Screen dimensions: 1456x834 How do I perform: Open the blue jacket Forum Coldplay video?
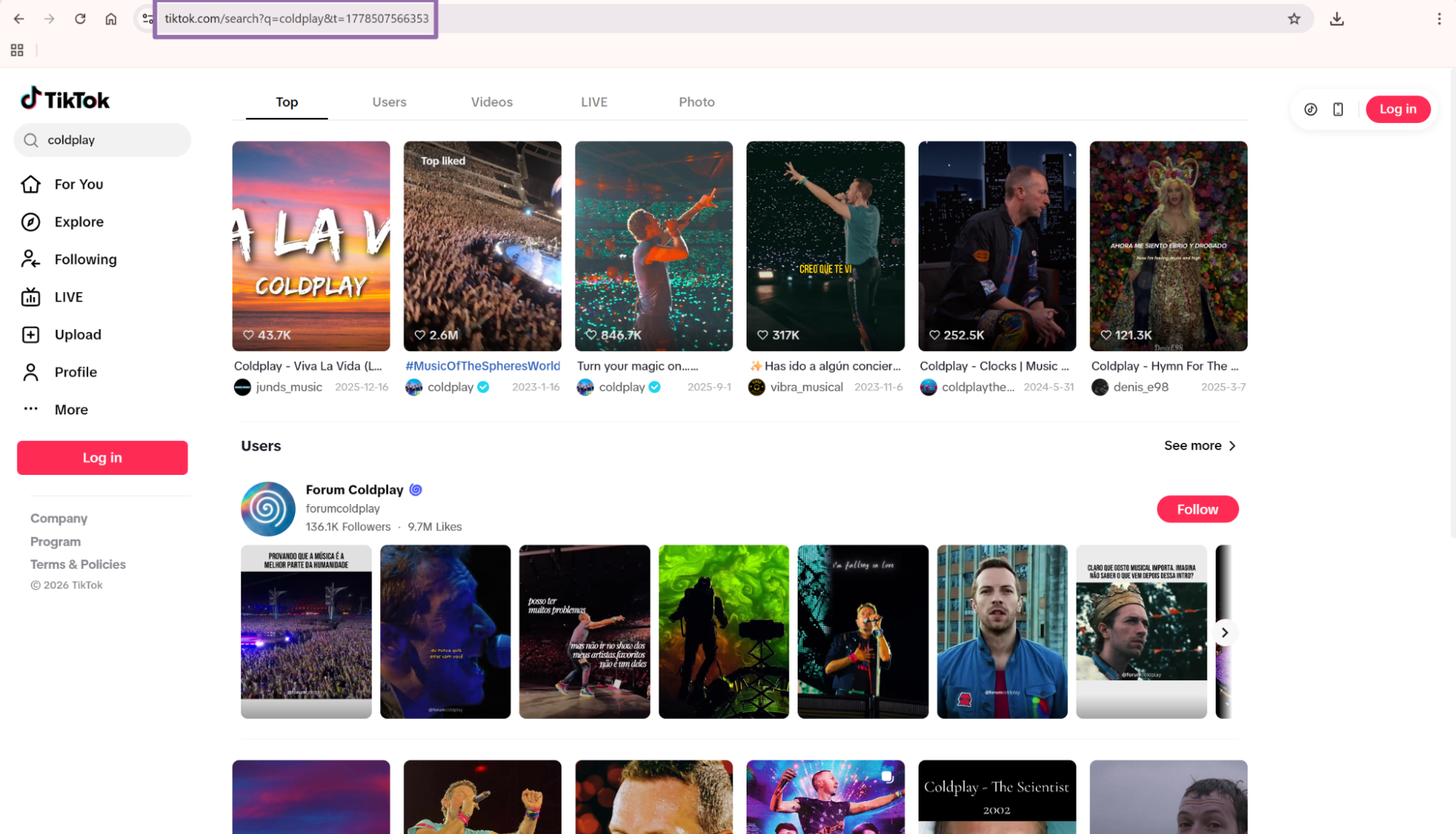point(1002,632)
